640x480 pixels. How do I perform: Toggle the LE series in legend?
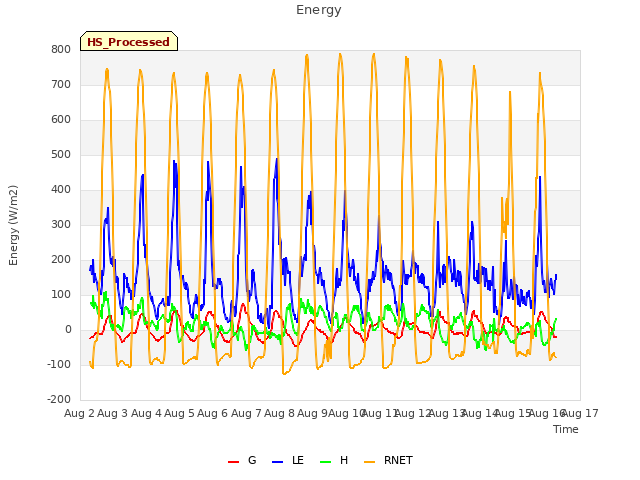pyautogui.click(x=287, y=461)
